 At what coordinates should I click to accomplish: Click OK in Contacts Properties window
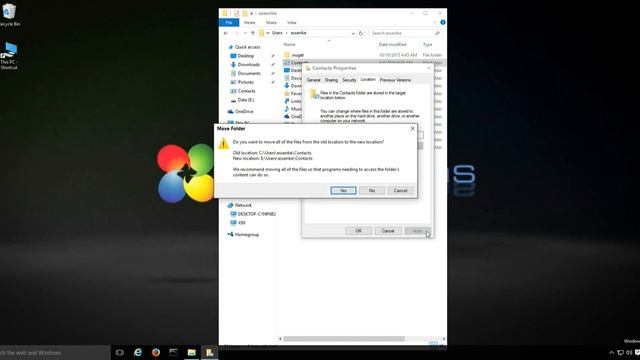pos(358,231)
